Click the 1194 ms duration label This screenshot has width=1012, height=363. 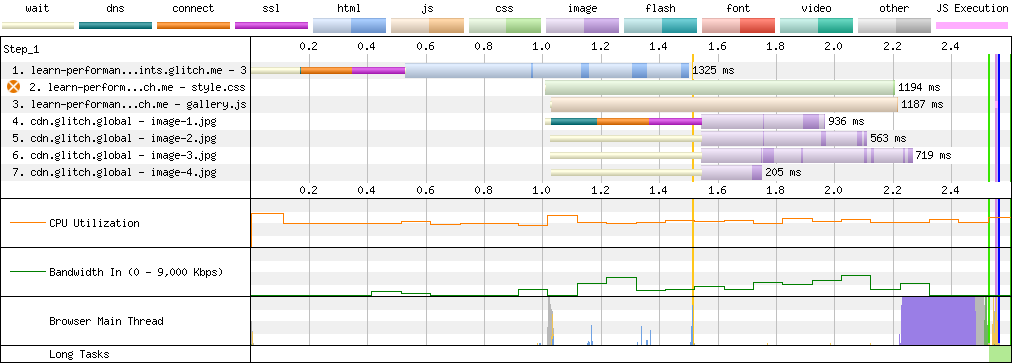click(x=919, y=87)
